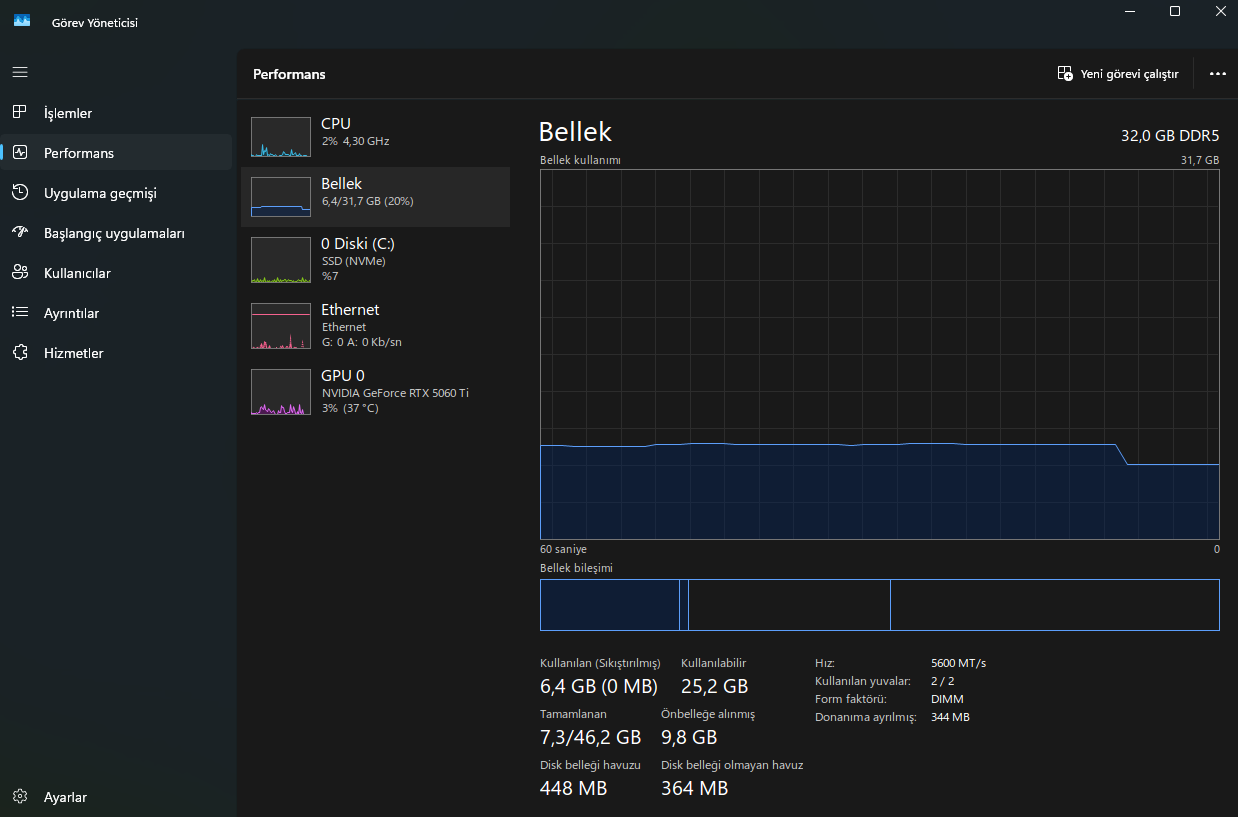Click the Bellek bileşimi composition bar
The height and width of the screenshot is (817, 1238).
point(880,605)
